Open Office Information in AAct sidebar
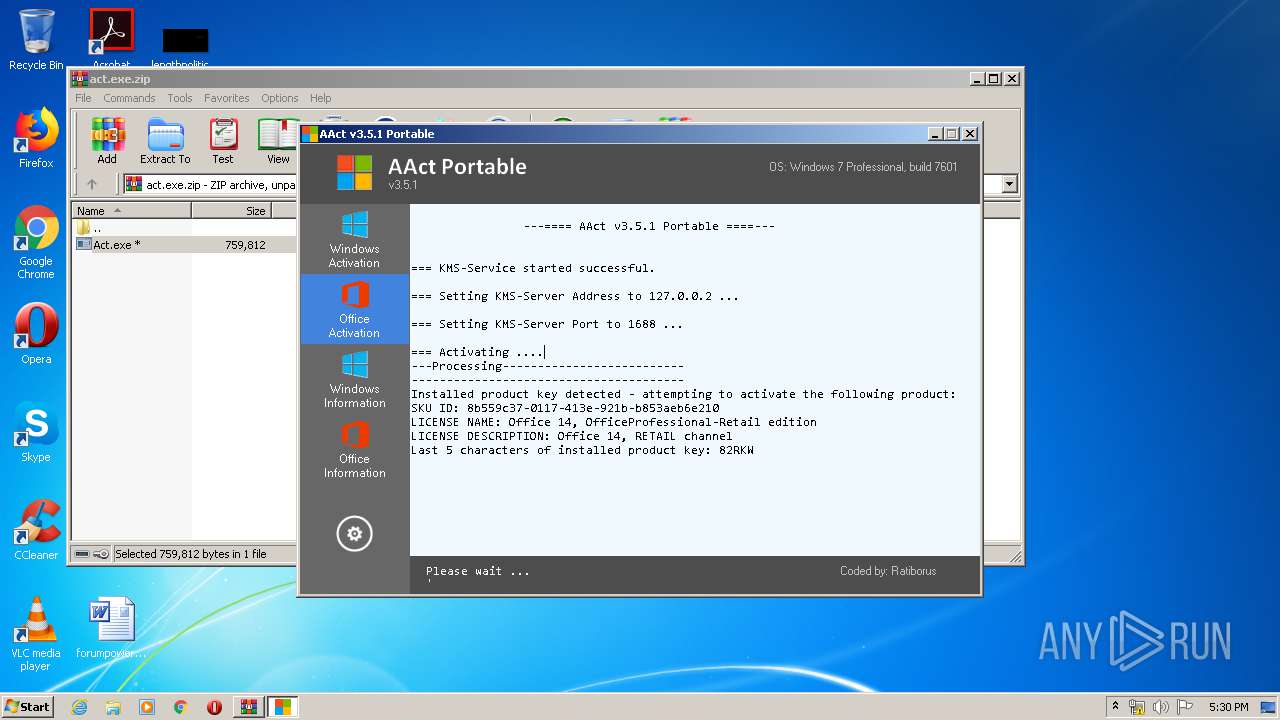1280x720 pixels. coord(354,449)
